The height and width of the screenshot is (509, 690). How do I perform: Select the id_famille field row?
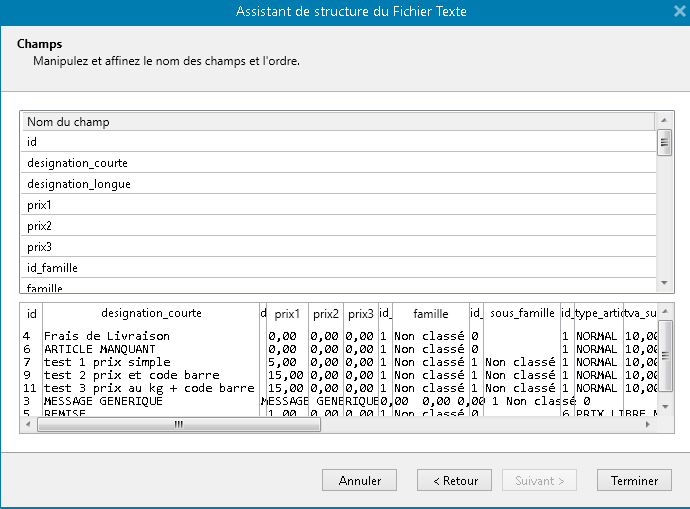(338, 268)
